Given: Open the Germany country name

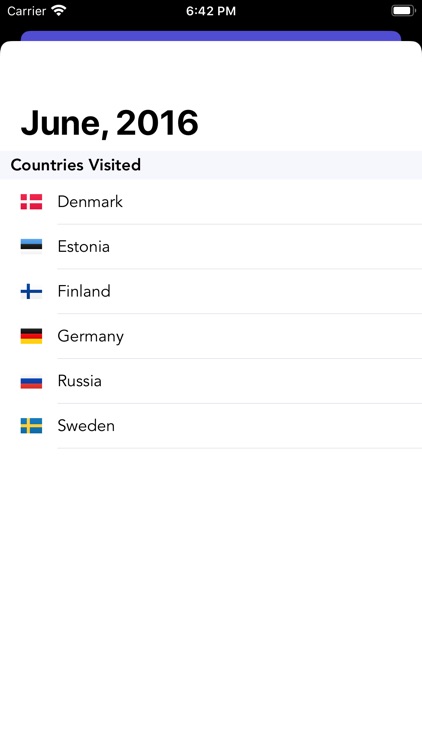Looking at the screenshot, I should click(91, 336).
